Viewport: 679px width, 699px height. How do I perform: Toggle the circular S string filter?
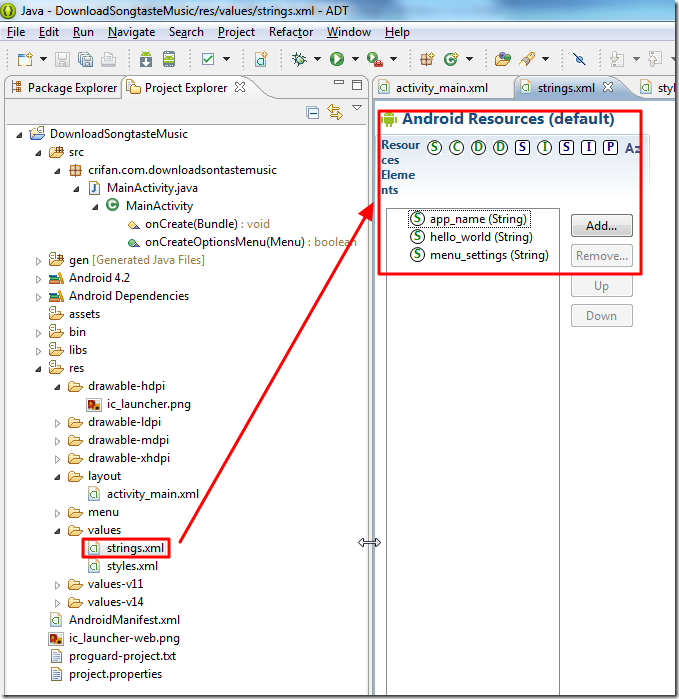point(434,147)
